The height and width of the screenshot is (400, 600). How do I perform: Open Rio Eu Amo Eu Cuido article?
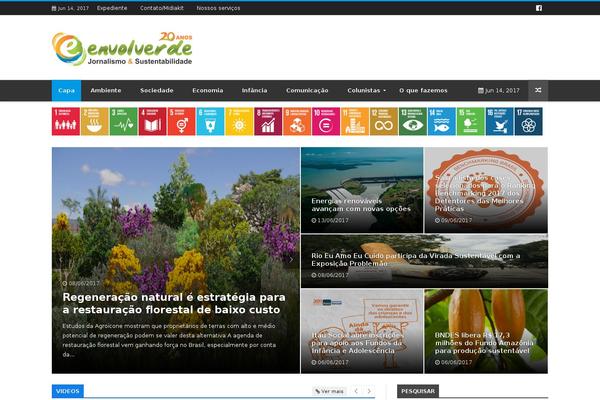coord(416,260)
